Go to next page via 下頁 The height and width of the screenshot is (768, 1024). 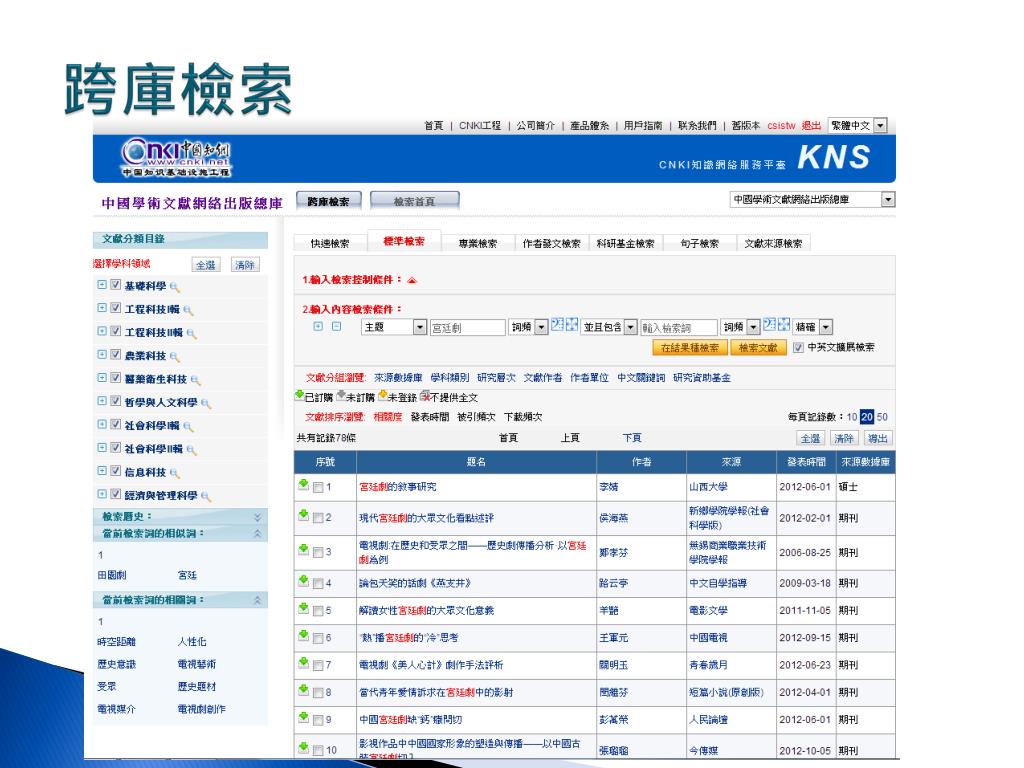click(x=632, y=438)
